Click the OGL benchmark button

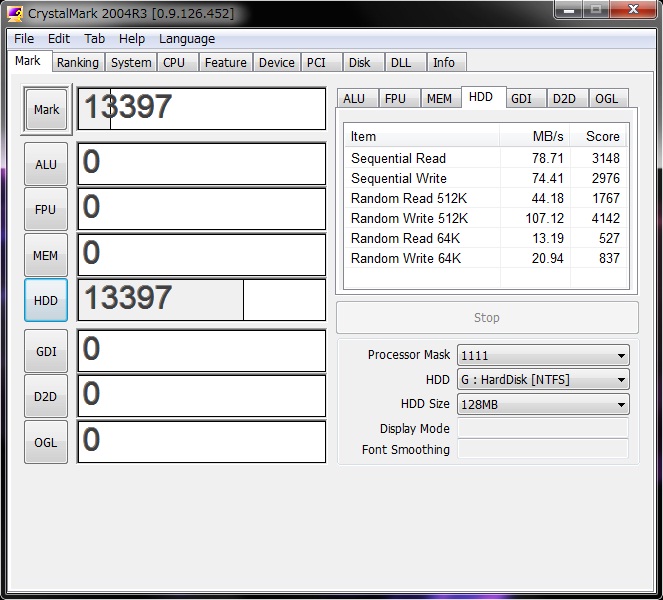pos(46,442)
